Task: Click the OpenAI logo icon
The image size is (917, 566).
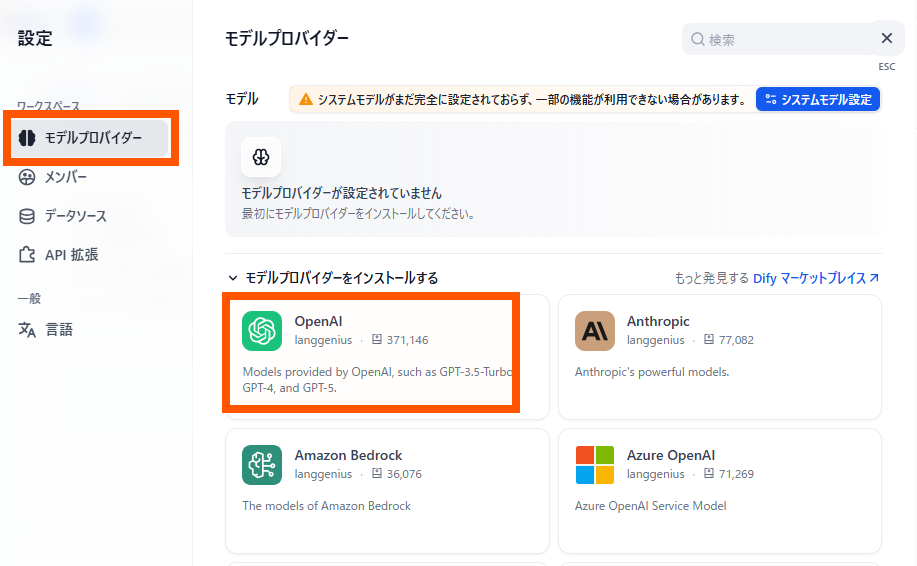Action: tap(262, 331)
